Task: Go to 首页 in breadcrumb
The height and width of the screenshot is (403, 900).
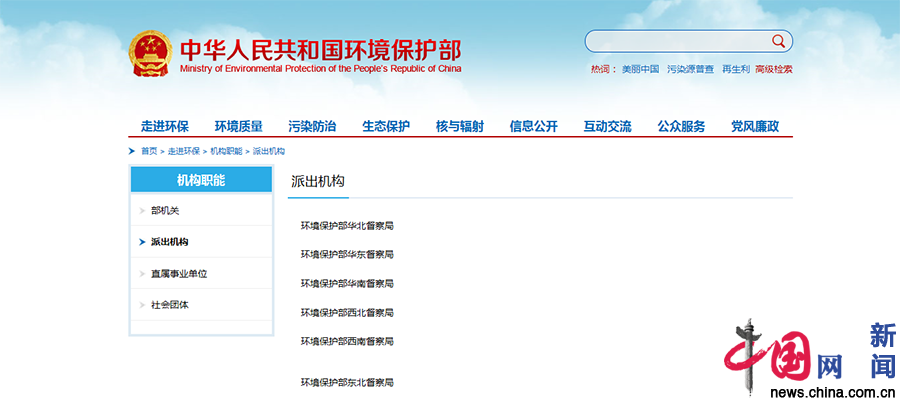Action: [149, 151]
